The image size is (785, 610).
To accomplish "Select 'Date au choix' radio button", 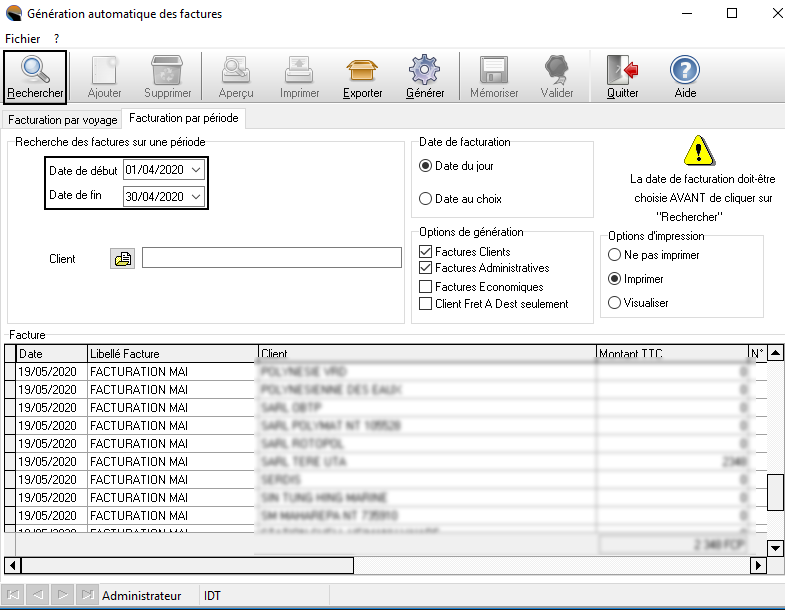I will click(x=426, y=199).
